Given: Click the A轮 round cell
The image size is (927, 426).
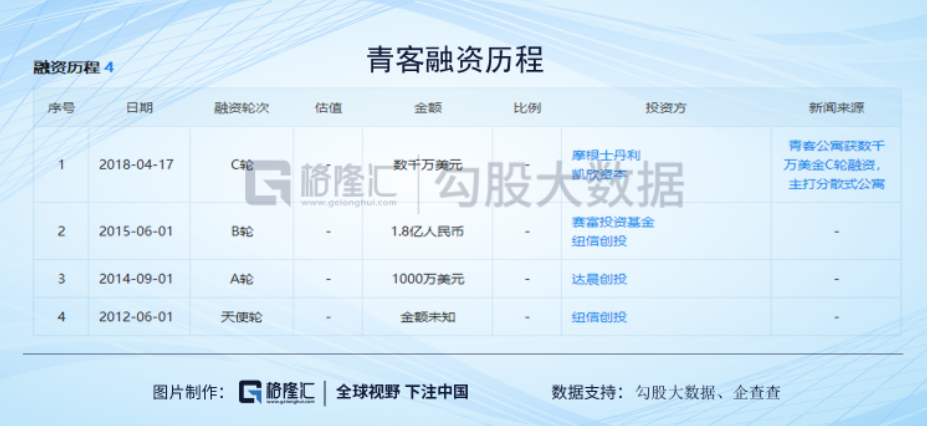Looking at the screenshot, I should [242, 279].
